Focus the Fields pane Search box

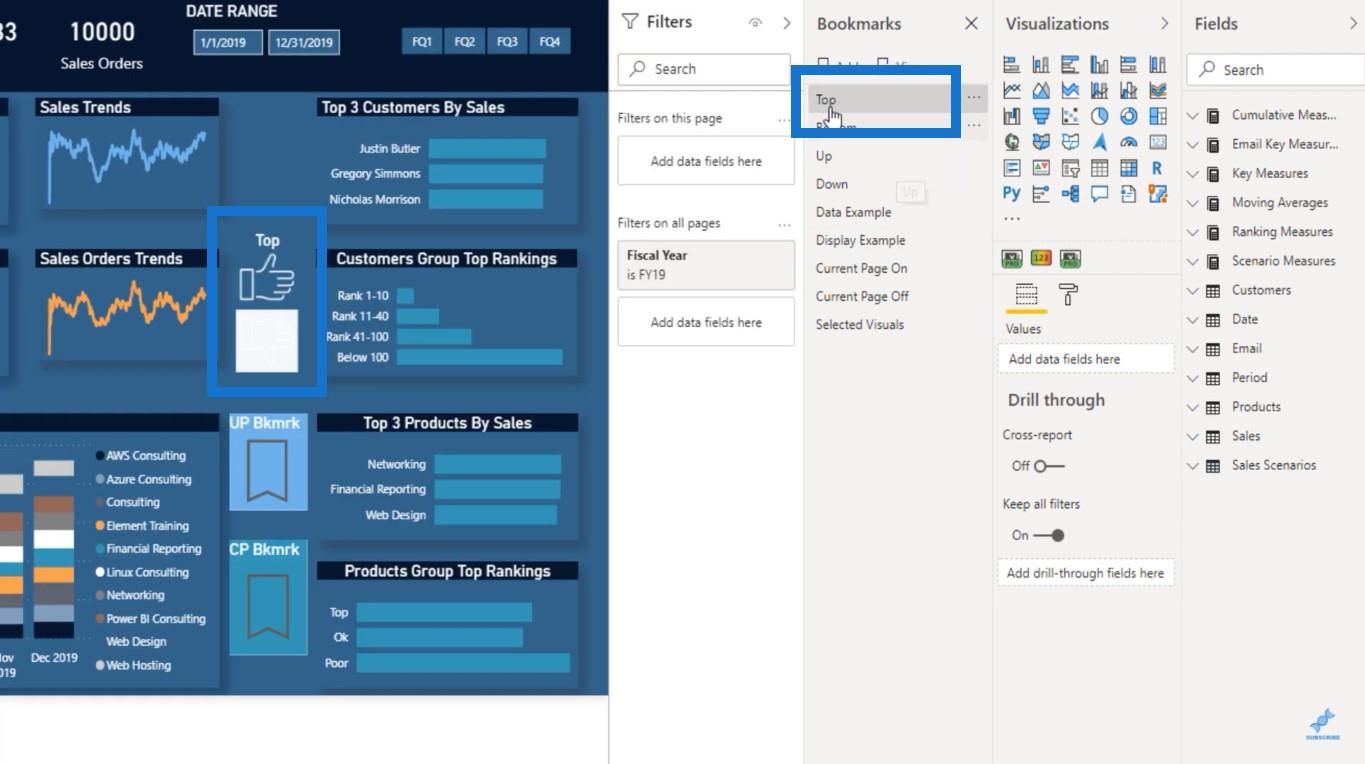1275,70
